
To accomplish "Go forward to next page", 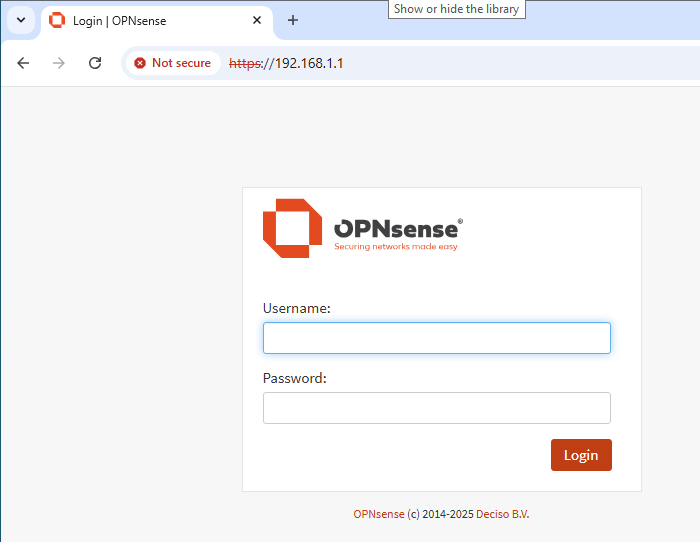I will coord(59,63).
